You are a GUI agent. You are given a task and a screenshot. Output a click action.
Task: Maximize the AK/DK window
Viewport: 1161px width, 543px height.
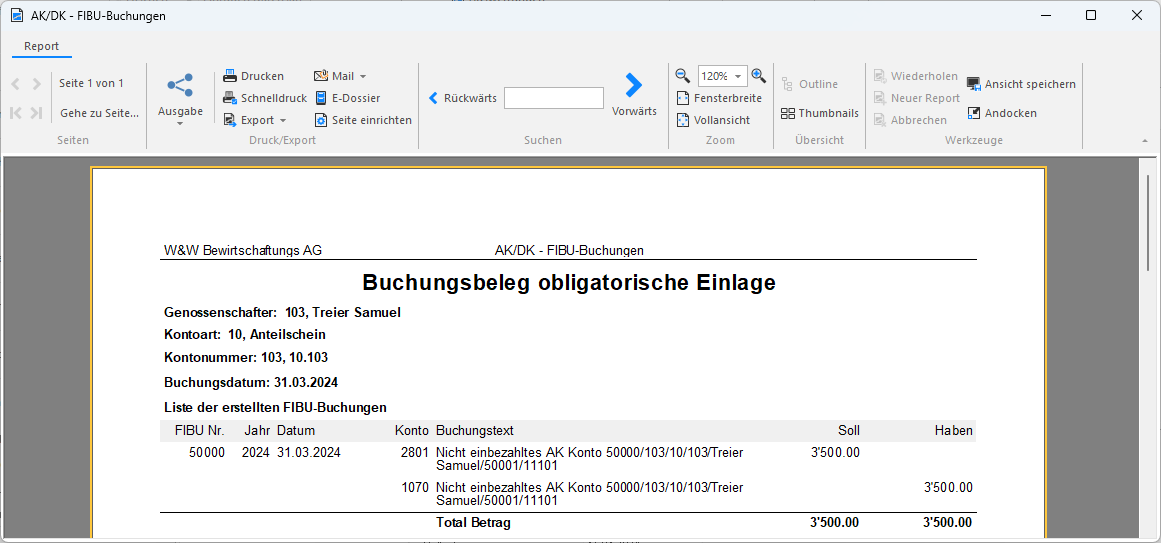coord(1091,16)
